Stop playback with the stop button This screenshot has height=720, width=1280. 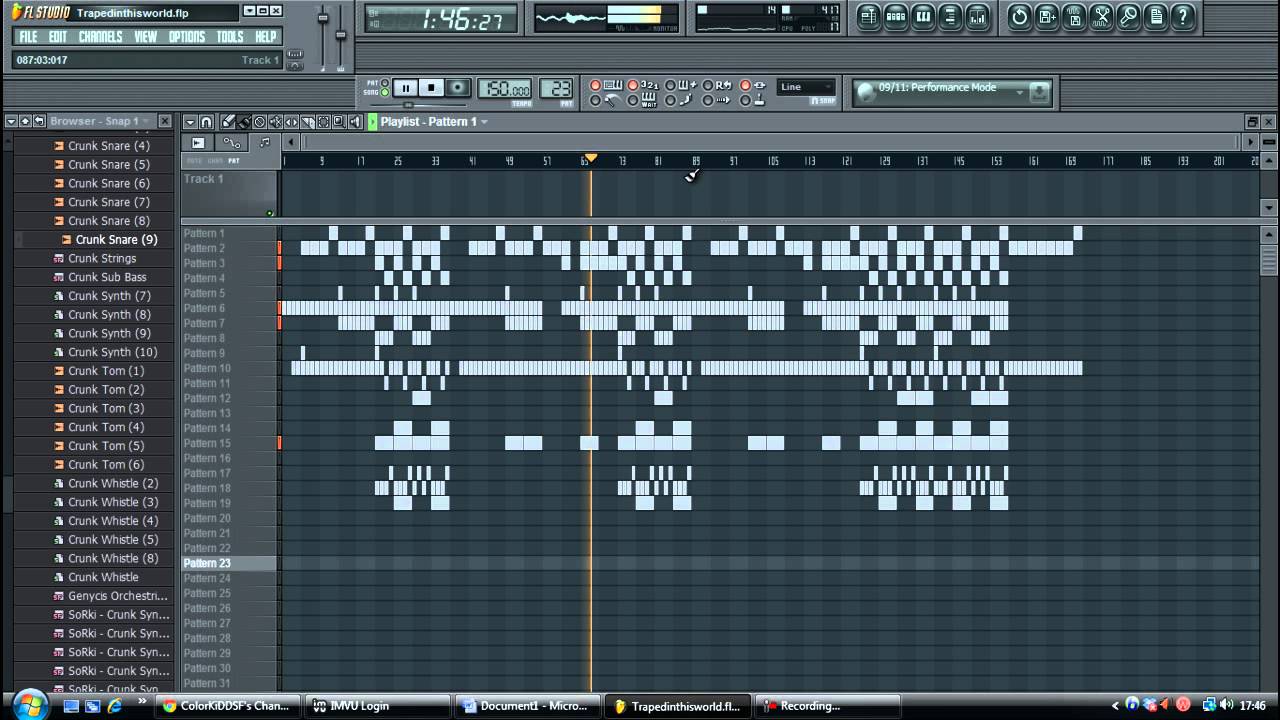(431, 88)
